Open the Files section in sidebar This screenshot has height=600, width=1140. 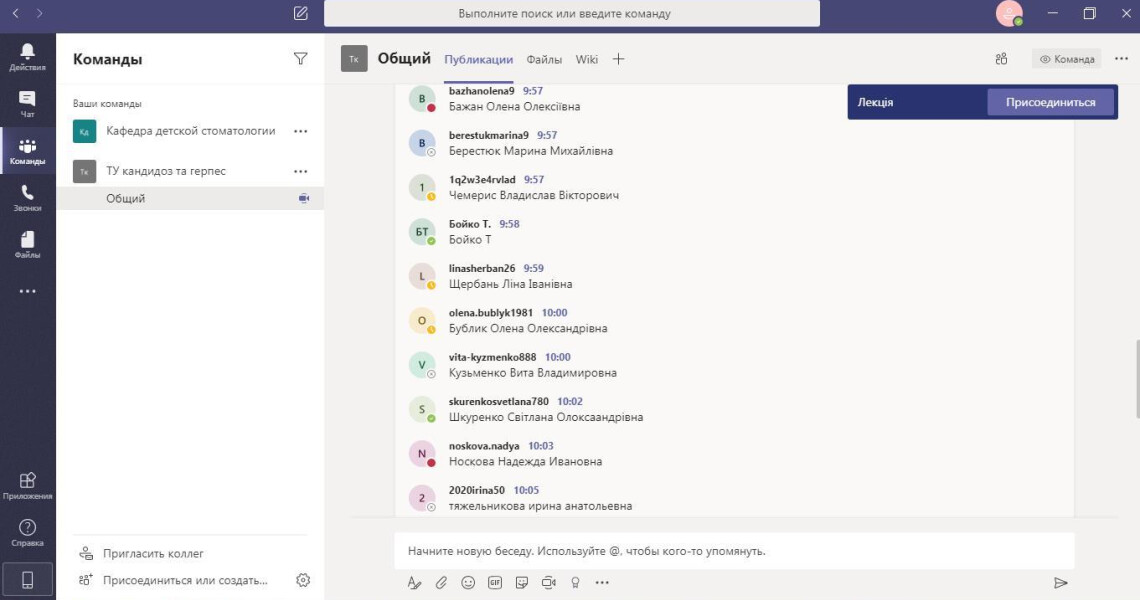coord(27,245)
